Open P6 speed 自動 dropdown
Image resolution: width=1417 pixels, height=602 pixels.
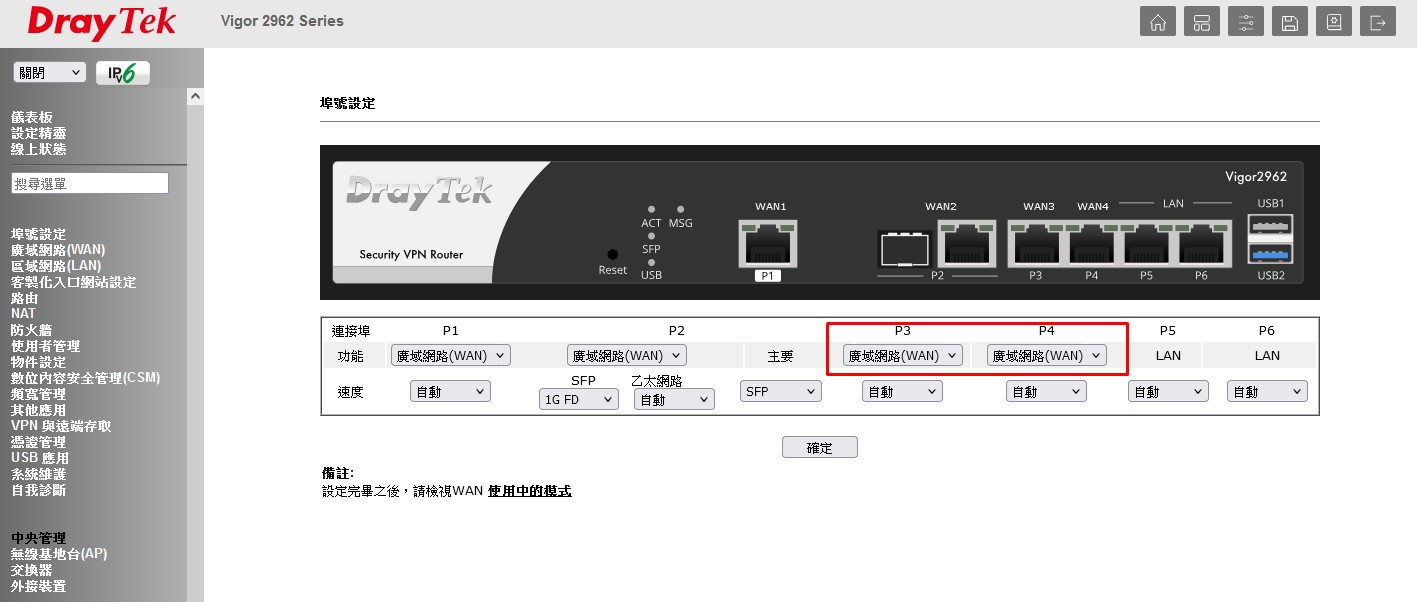click(1266, 392)
